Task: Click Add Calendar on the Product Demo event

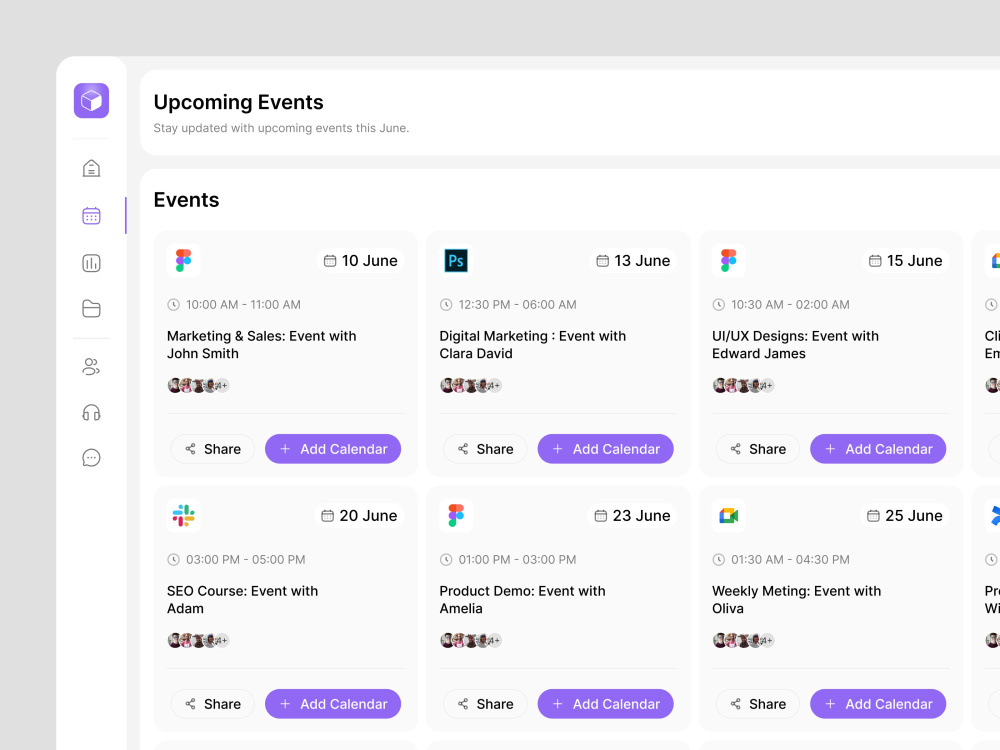Action: point(605,704)
